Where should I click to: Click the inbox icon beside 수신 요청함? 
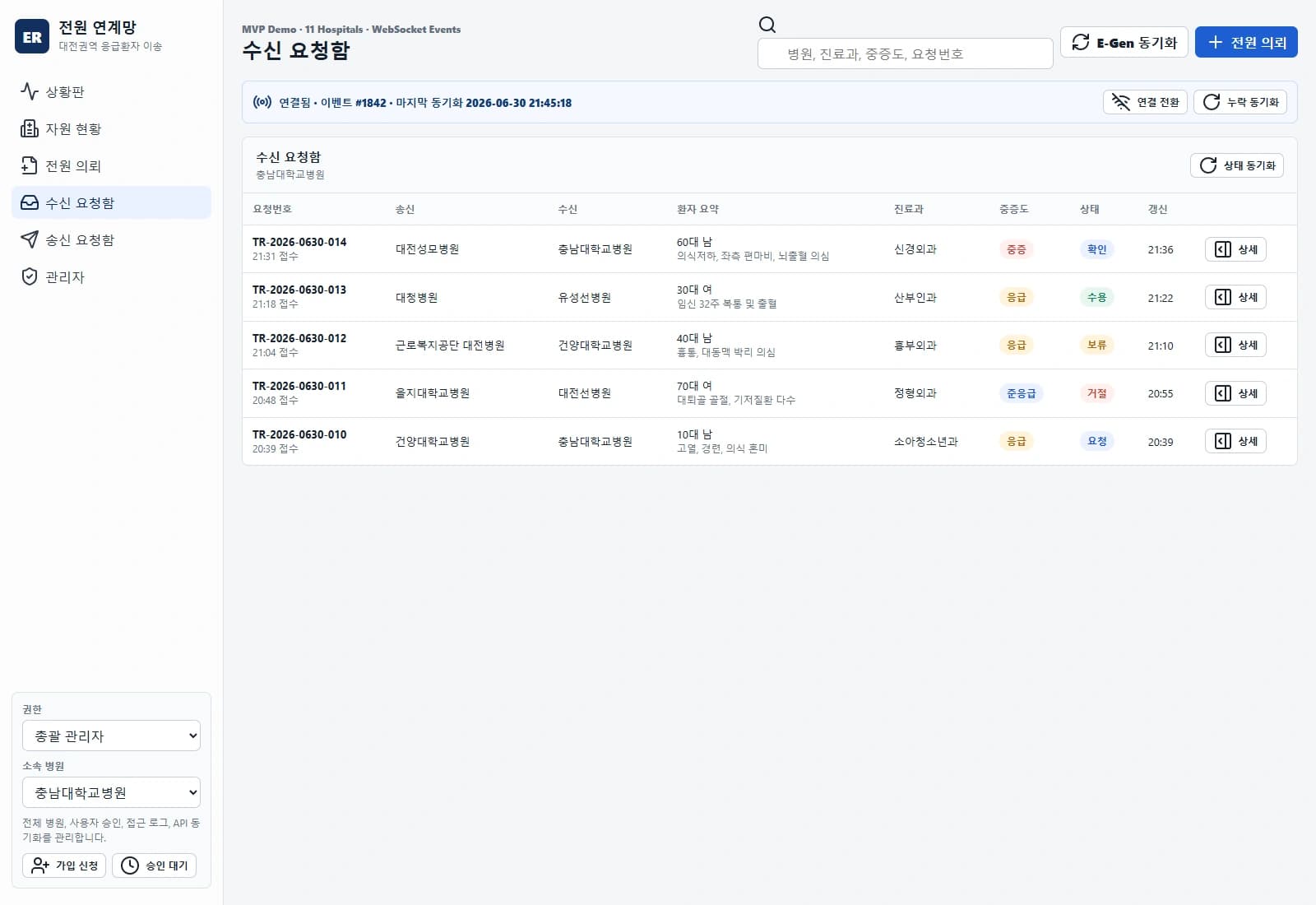[30, 202]
